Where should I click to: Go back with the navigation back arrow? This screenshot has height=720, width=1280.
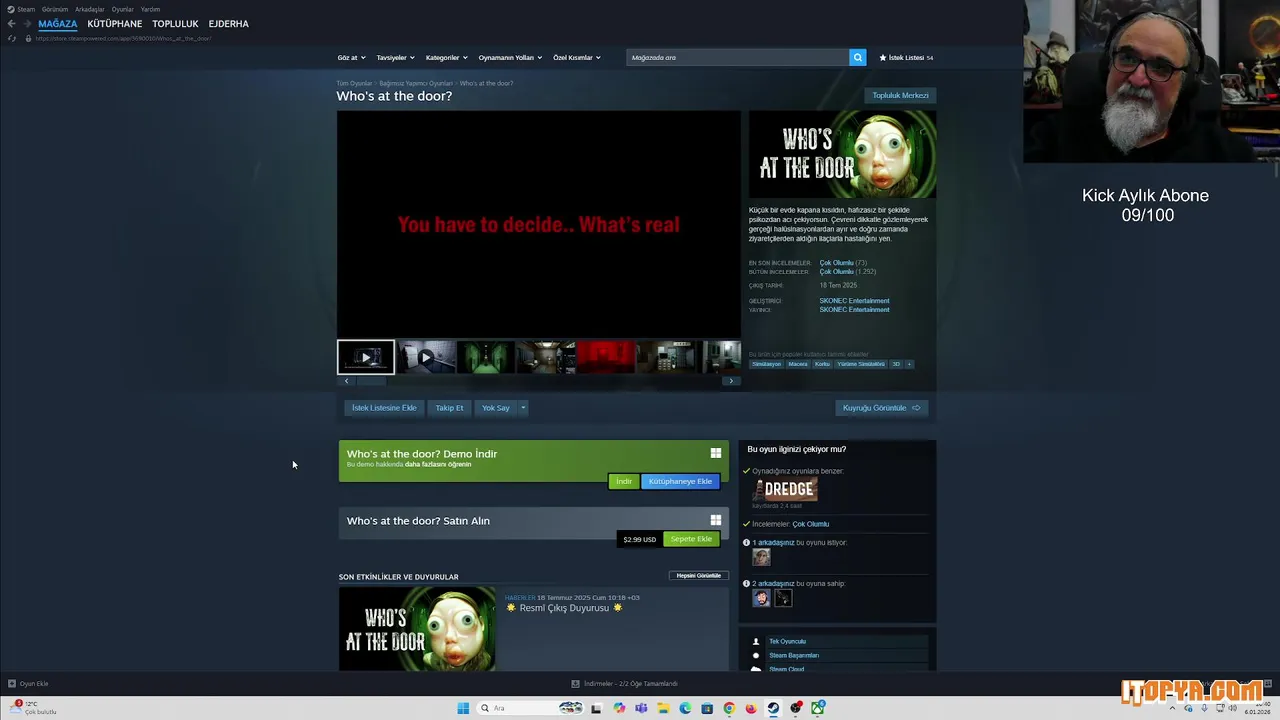click(x=12, y=24)
